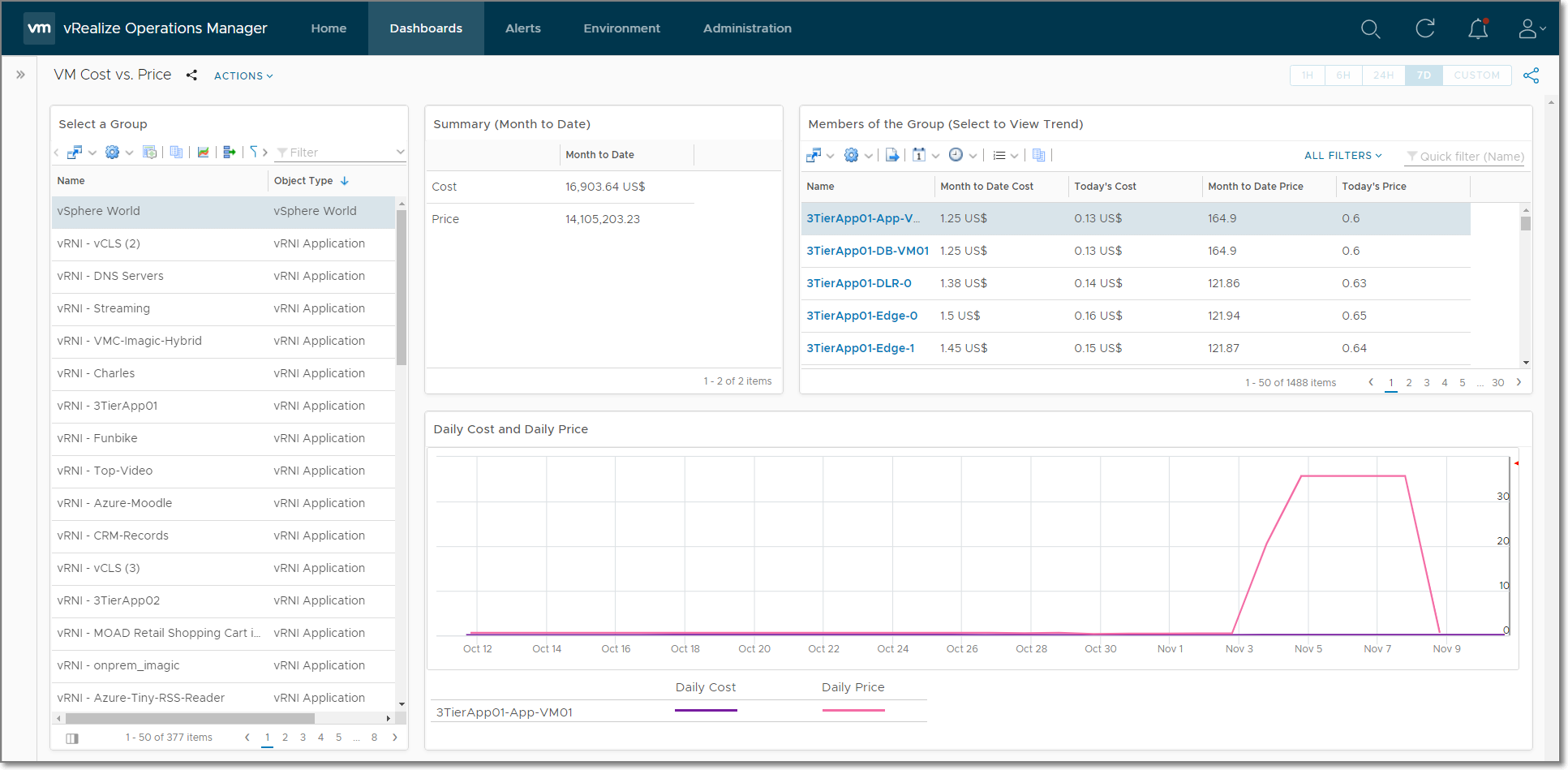Screen dimensions: 1568x770
Task: Go to page 2 of the group list
Action: (x=285, y=738)
